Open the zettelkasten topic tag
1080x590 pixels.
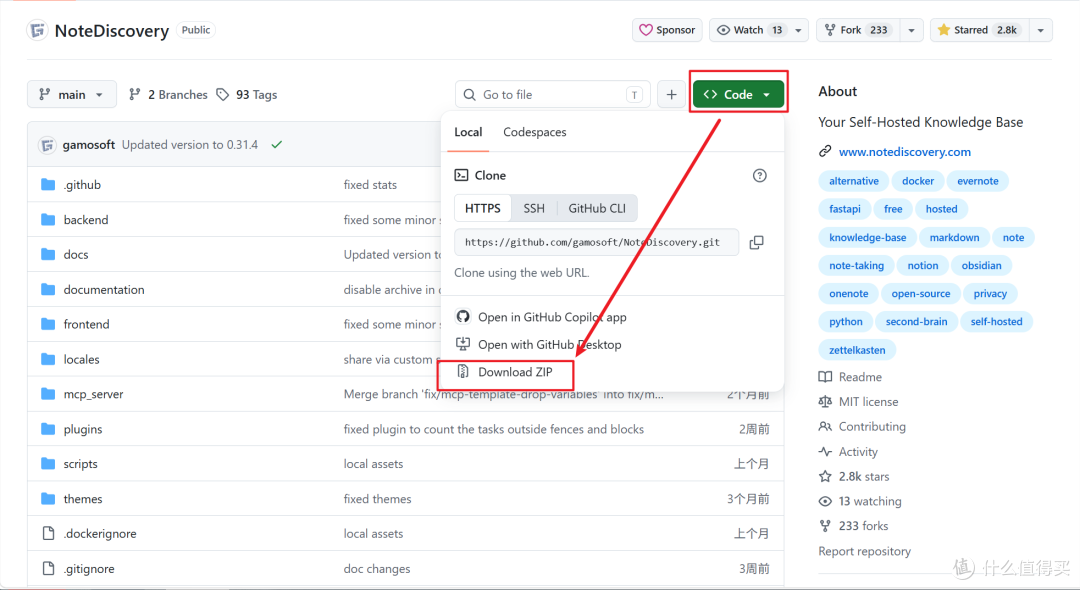click(x=857, y=350)
